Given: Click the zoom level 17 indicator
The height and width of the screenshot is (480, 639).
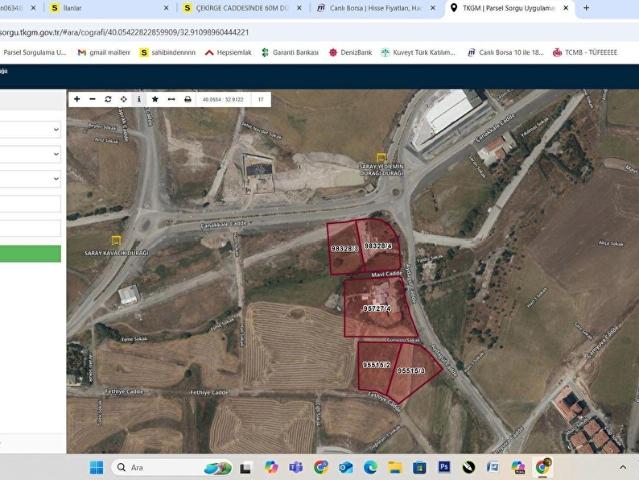Looking at the screenshot, I should tap(261, 99).
